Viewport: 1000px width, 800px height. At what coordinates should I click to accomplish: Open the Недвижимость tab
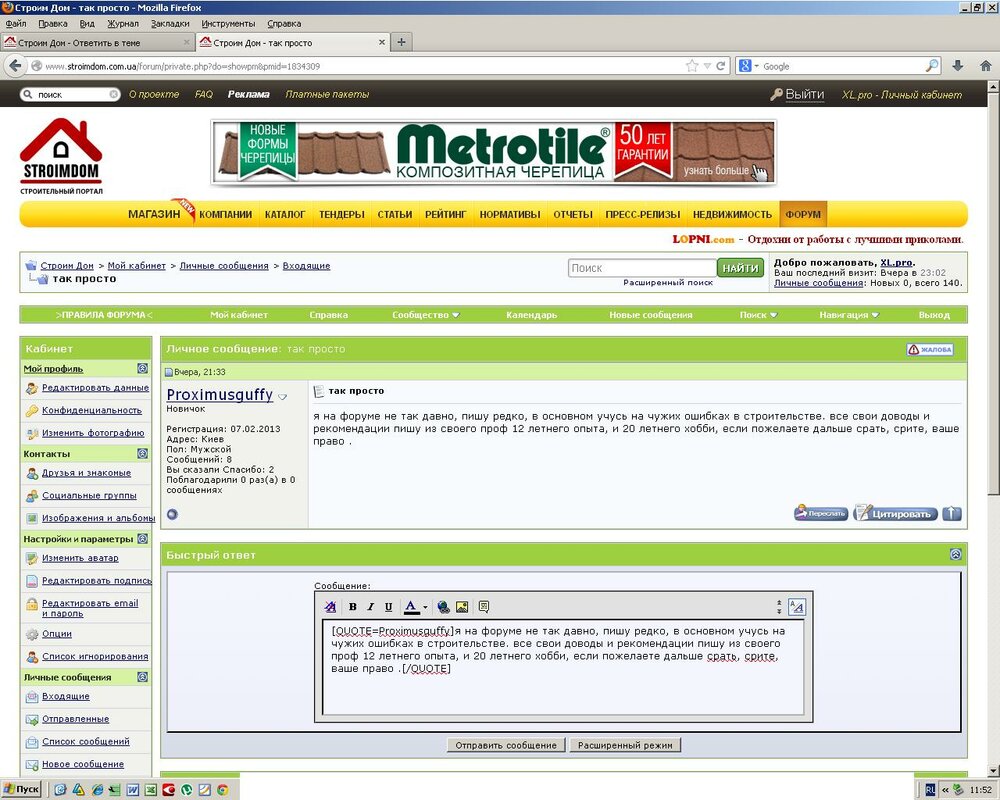tap(732, 214)
